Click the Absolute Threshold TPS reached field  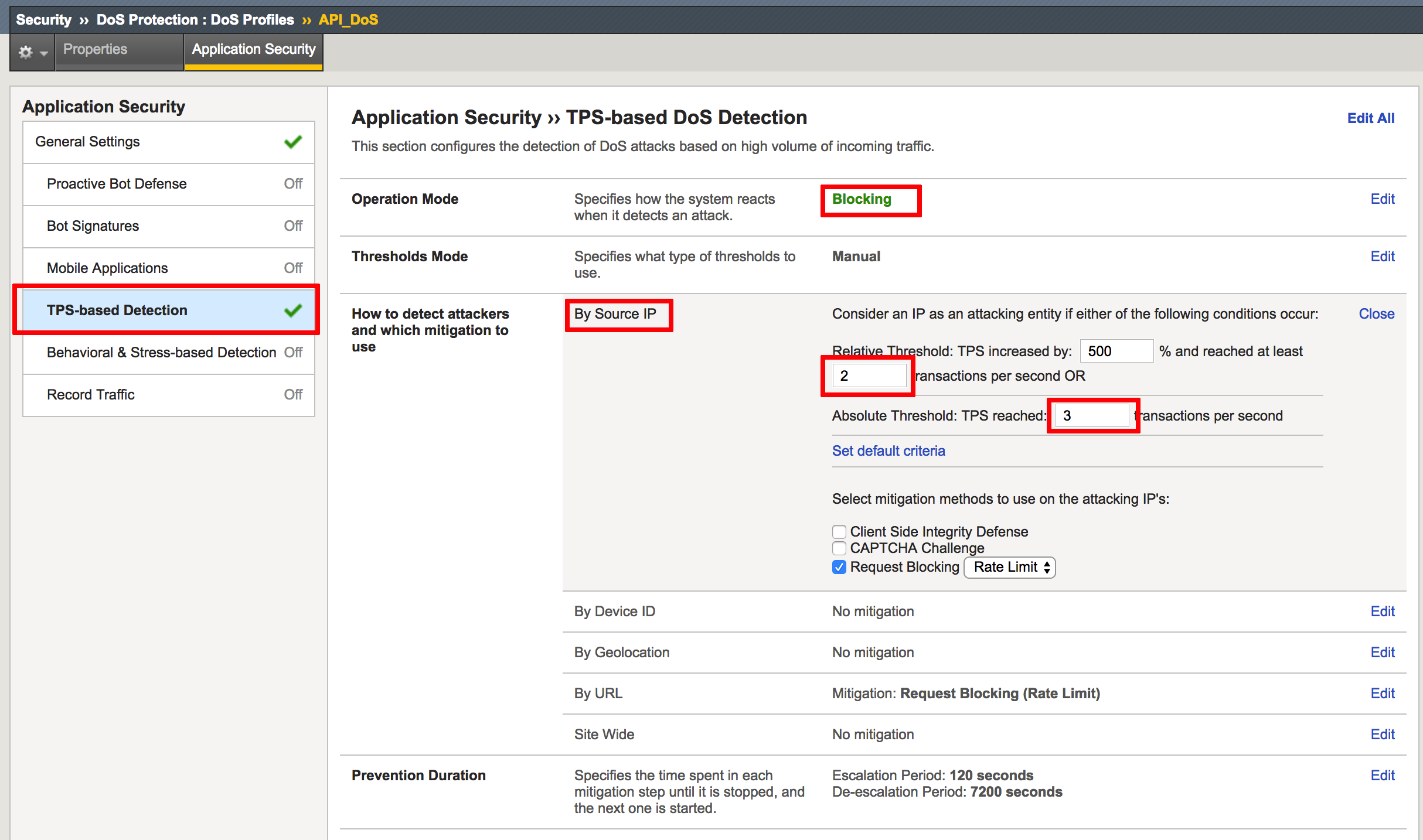point(1092,416)
